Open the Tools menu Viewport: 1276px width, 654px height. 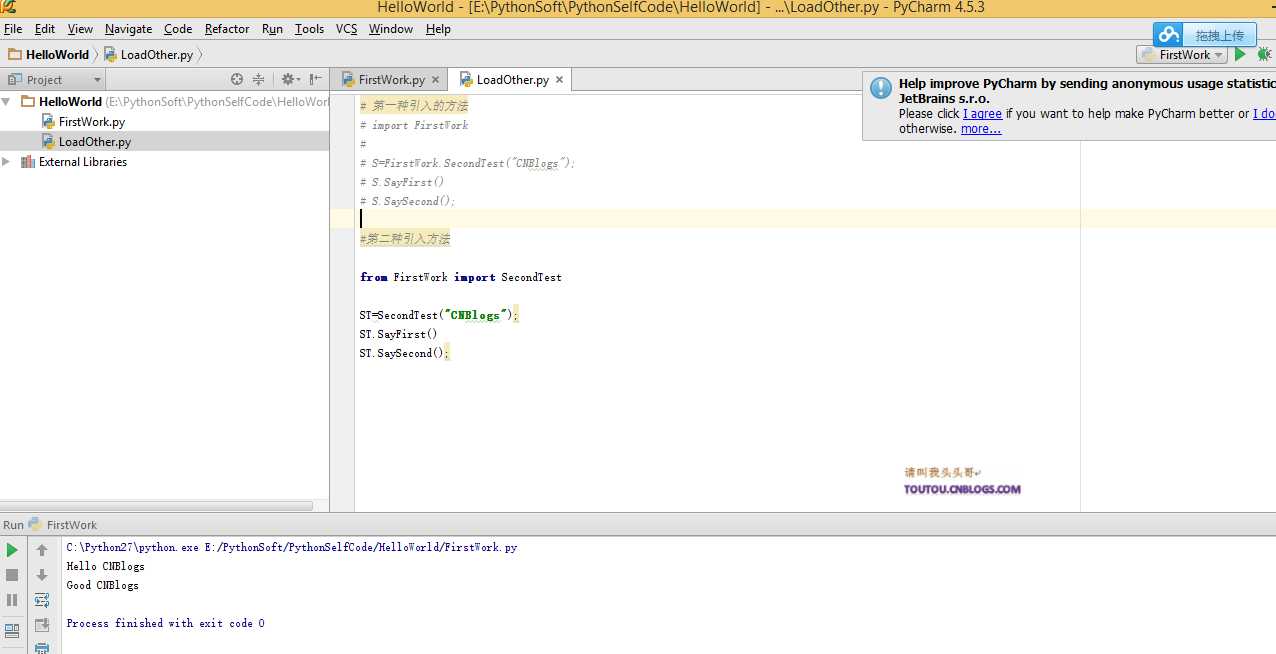309,29
